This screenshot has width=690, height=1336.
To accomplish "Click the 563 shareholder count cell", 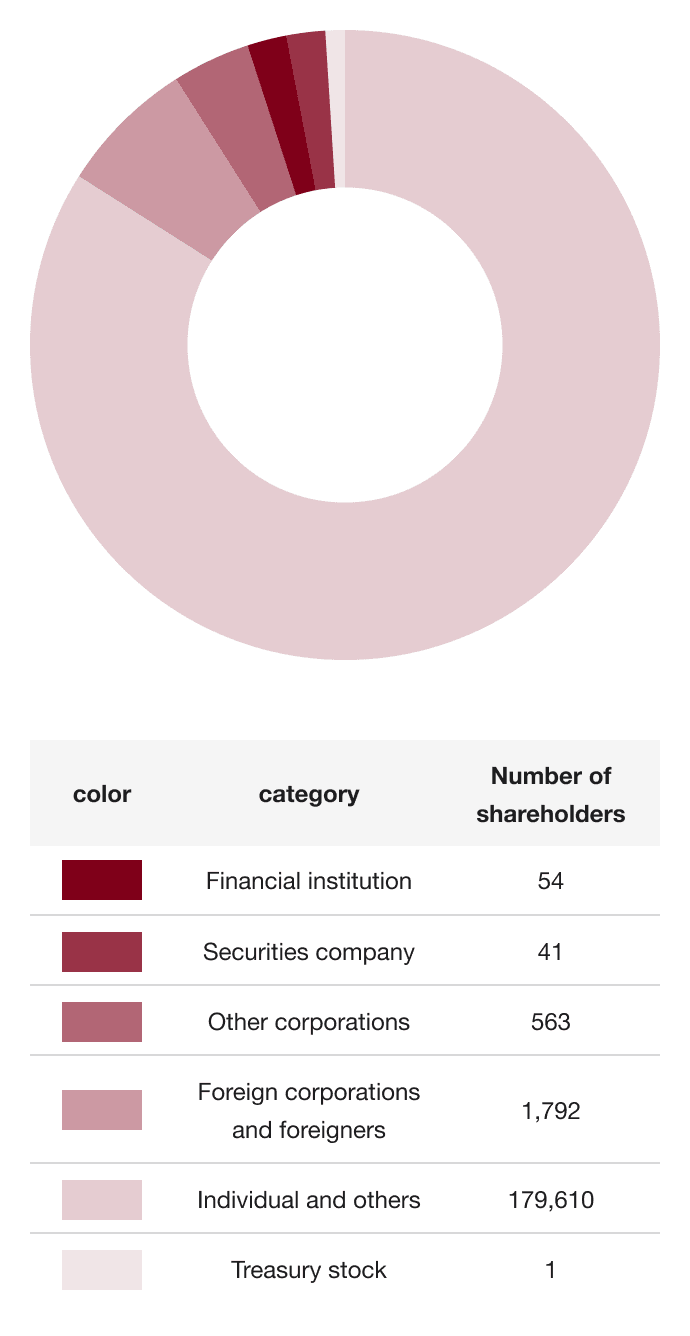I will 550,1022.
